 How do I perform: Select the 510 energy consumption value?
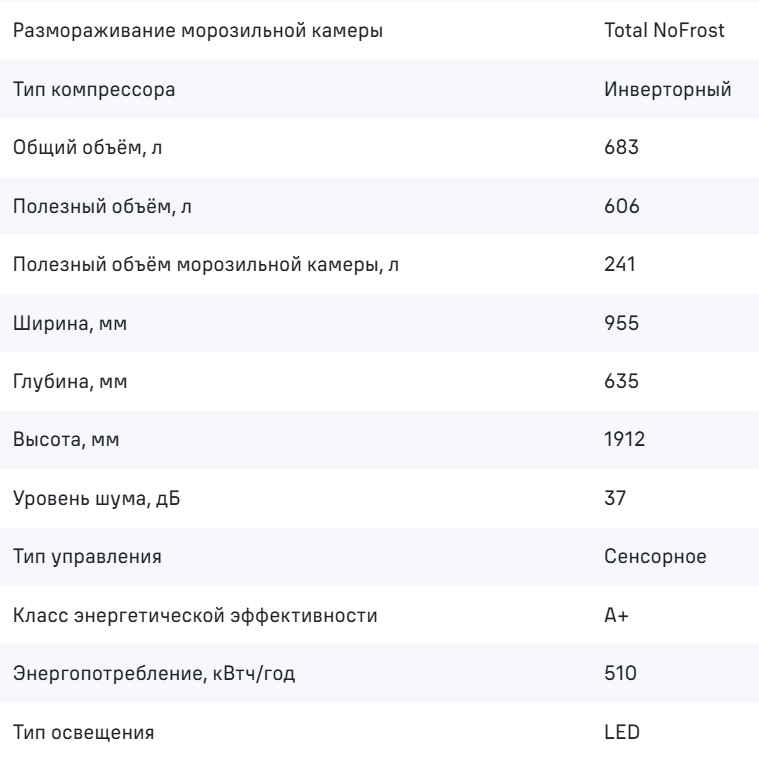[620, 674]
